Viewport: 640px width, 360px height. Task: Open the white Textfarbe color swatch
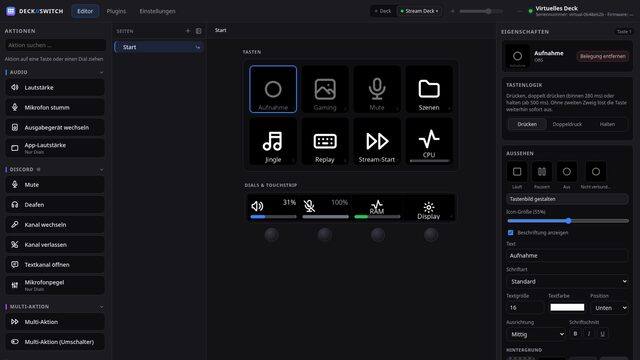click(x=567, y=307)
